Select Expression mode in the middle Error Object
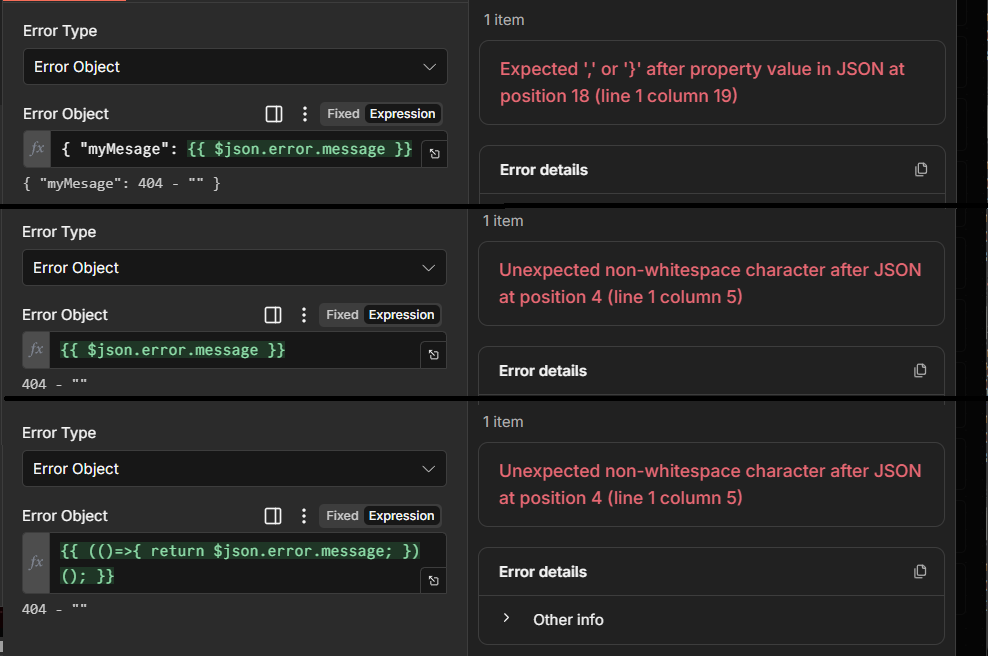992x656 pixels. point(401,315)
